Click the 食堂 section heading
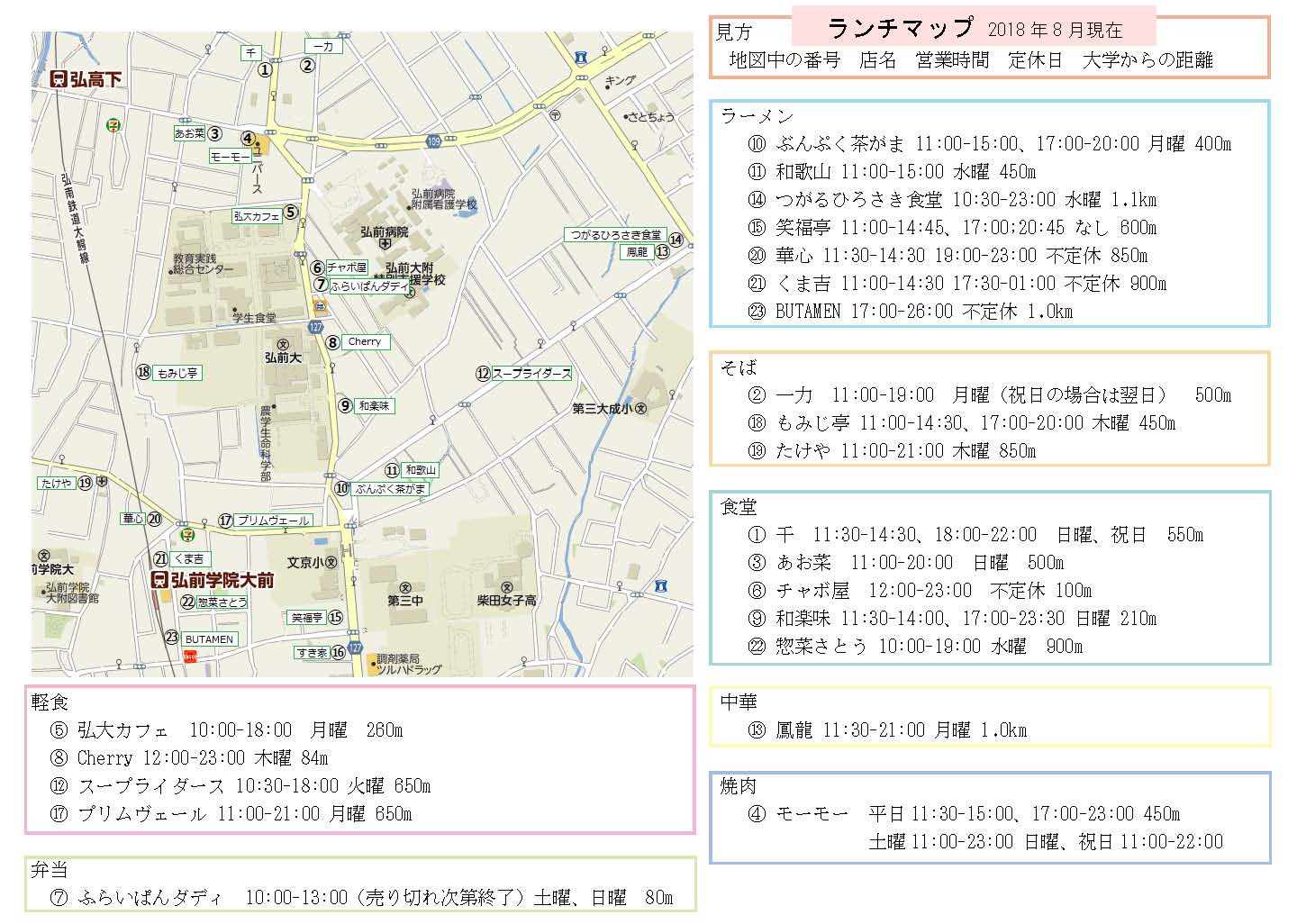Image resolution: width=1306 pixels, height=924 pixels. tap(738, 507)
